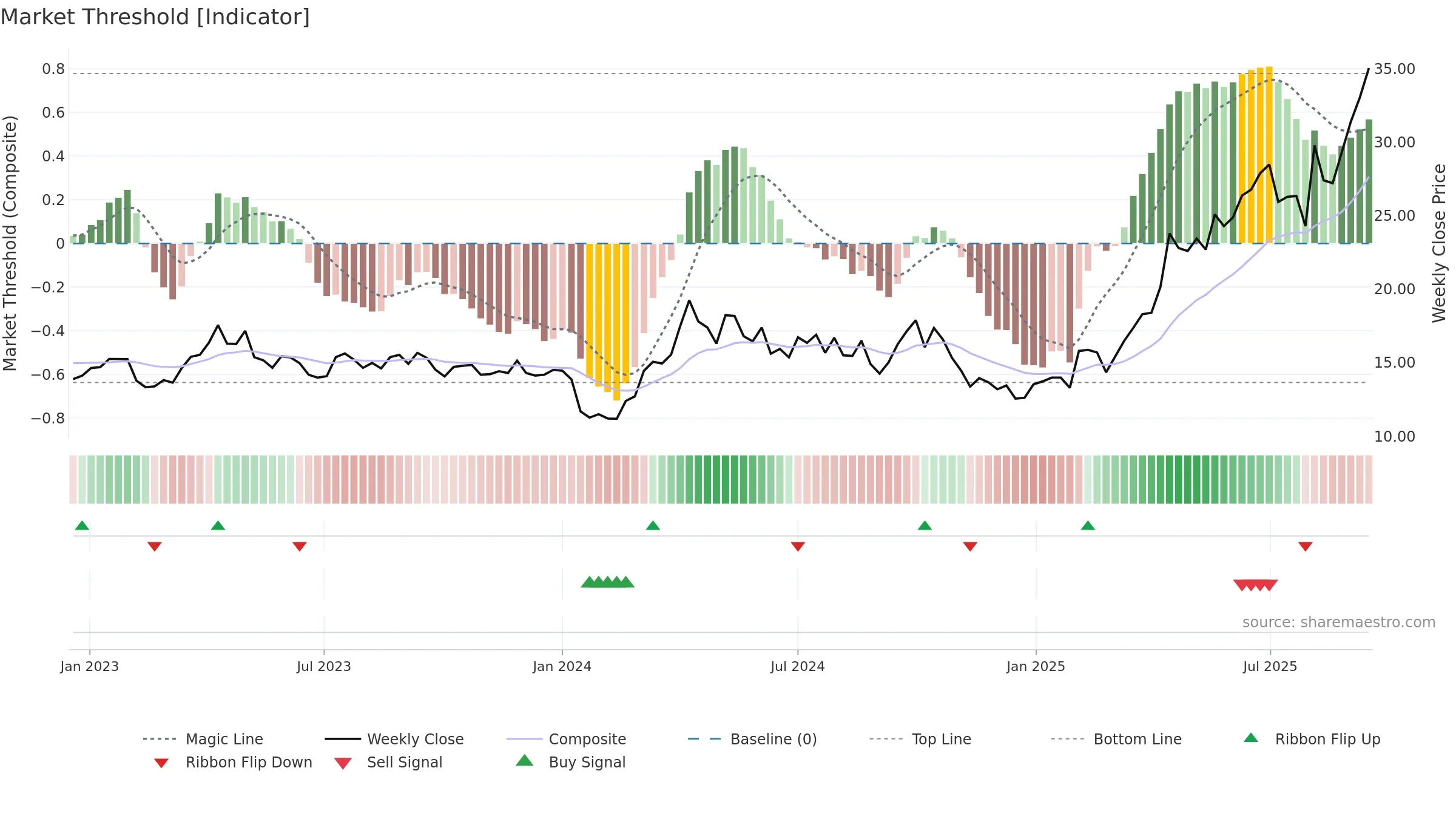The width and height of the screenshot is (1456, 819).
Task: Click the ribbon flip up marker near February 2025
Action: 1088,525
